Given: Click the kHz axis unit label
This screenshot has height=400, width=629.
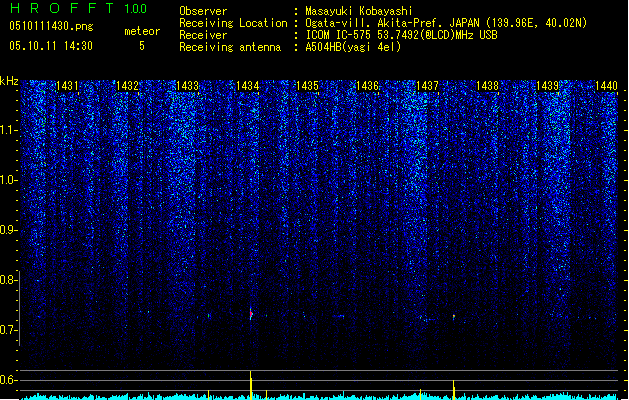Looking at the screenshot, I should 9,81.
